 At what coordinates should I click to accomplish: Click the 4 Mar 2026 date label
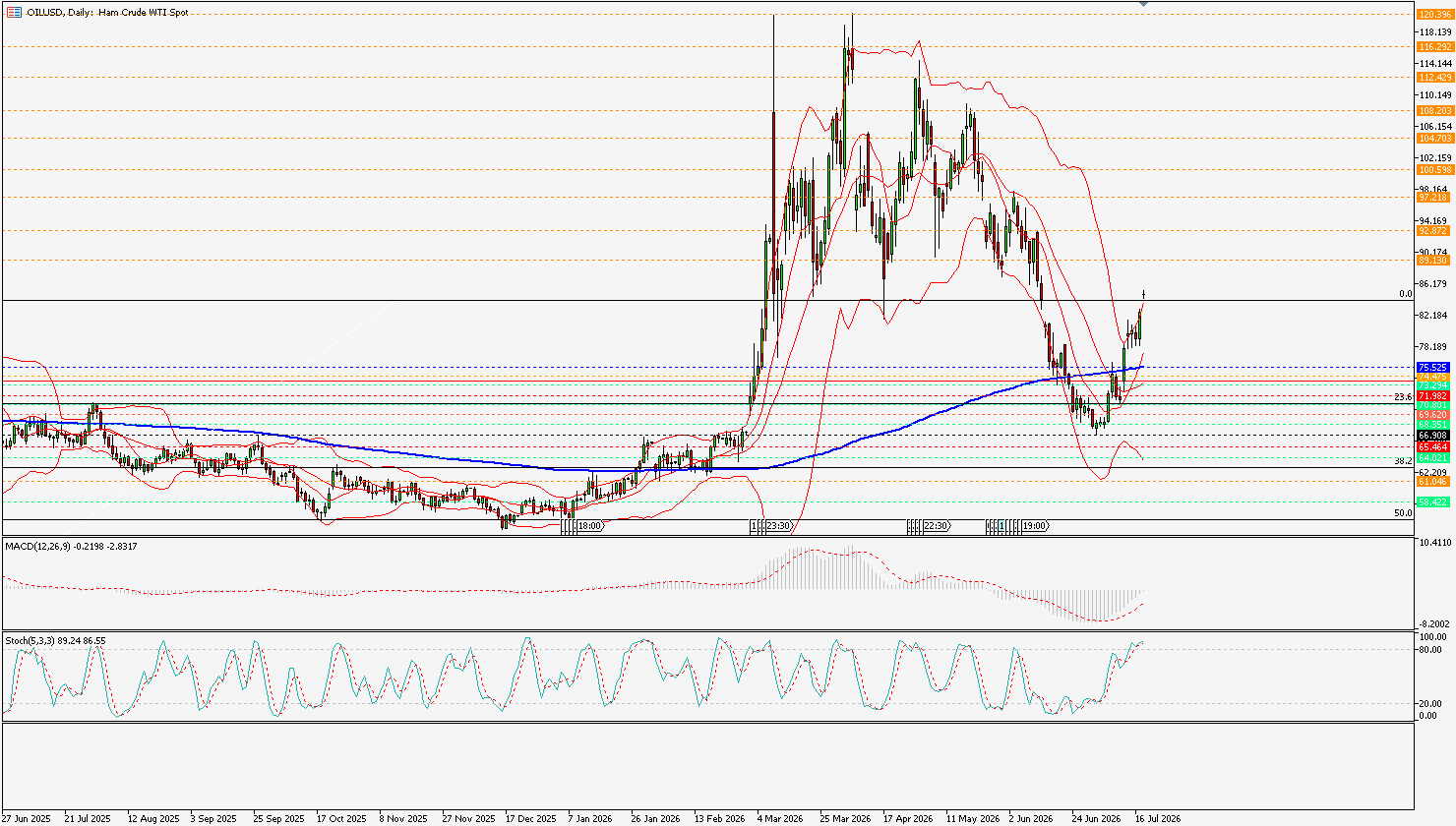(780, 818)
